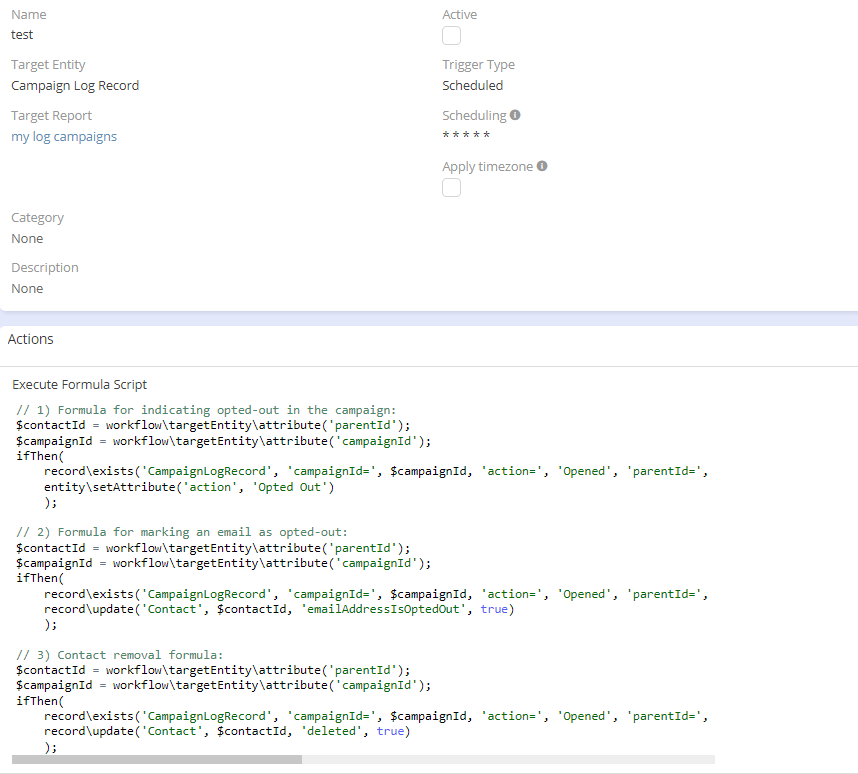Click the Name value 'test'
Viewport: 858px width, 774px height.
tap(22, 35)
